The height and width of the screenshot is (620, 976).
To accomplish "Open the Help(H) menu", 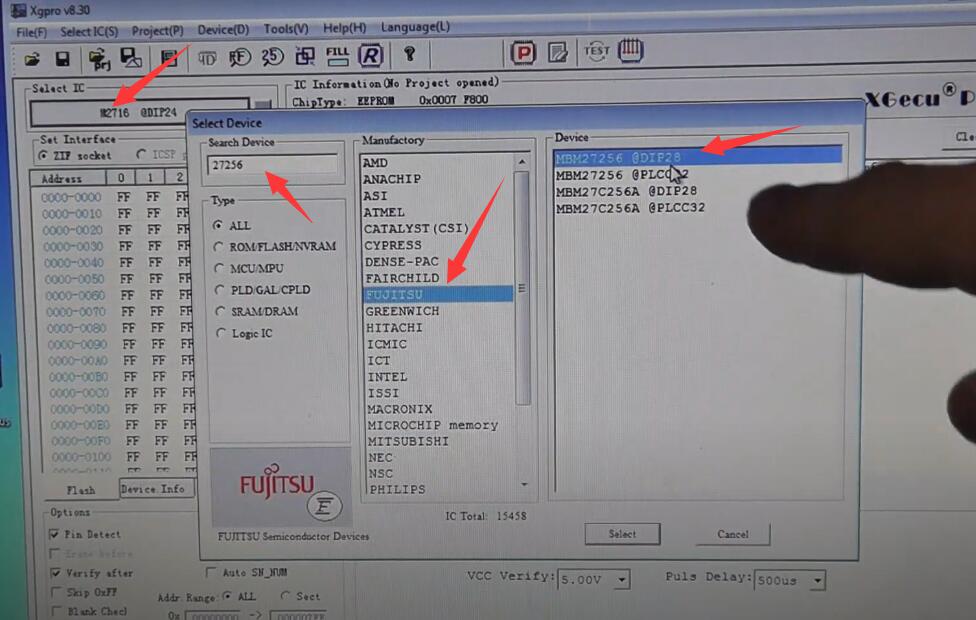I will coord(344,28).
